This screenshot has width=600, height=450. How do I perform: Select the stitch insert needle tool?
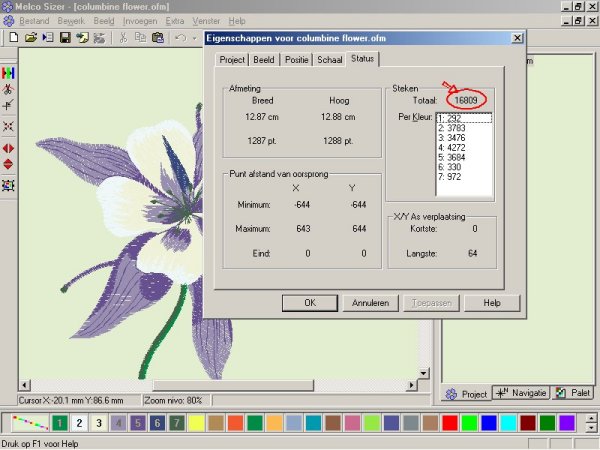click(x=8, y=105)
